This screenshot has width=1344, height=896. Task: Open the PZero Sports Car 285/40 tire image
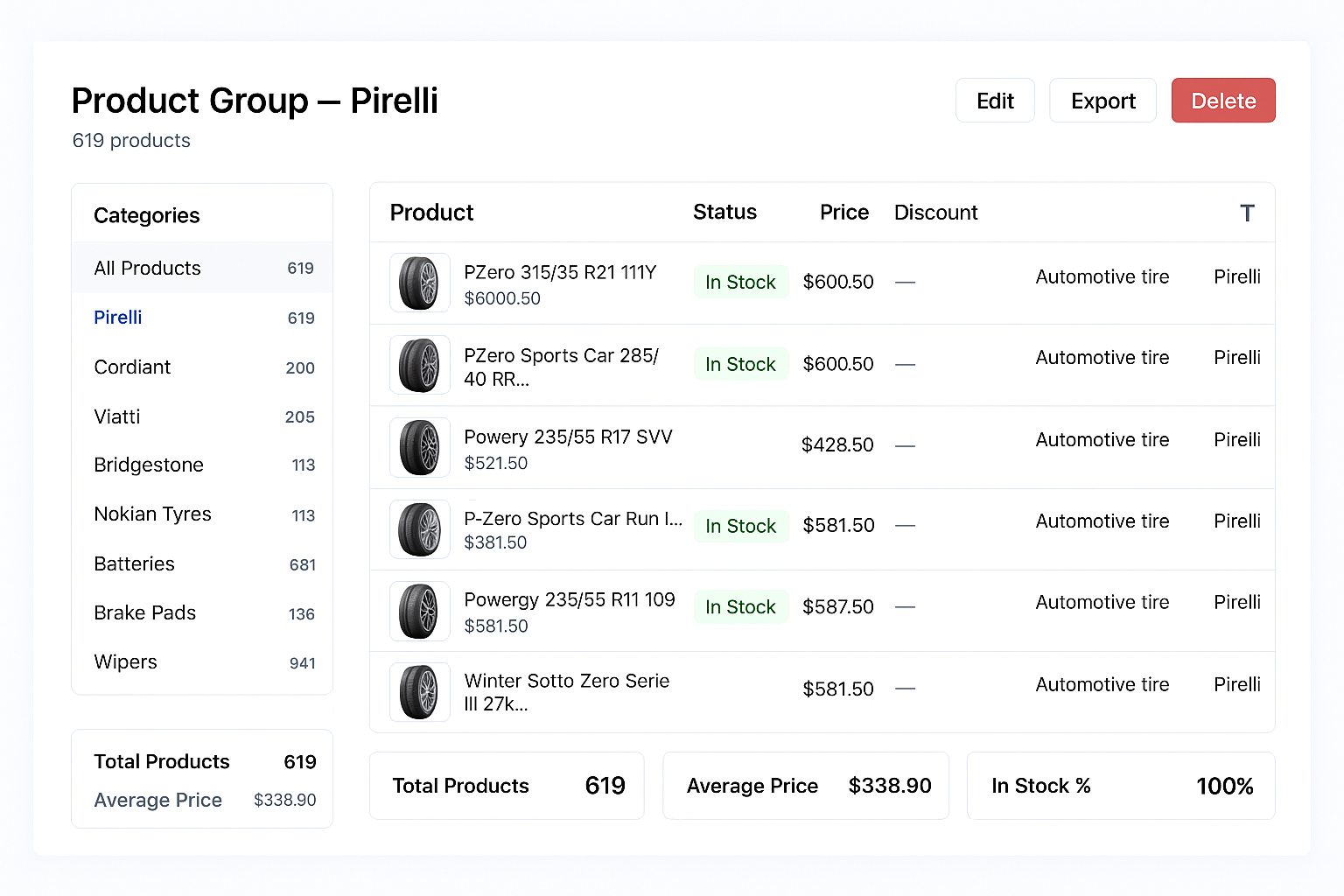point(419,365)
